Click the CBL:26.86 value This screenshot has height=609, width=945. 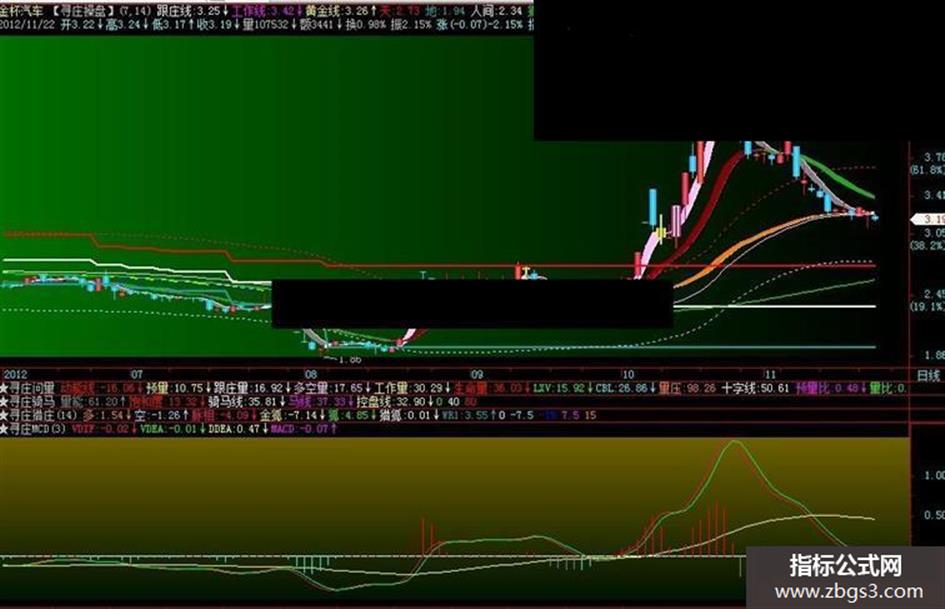[621, 388]
